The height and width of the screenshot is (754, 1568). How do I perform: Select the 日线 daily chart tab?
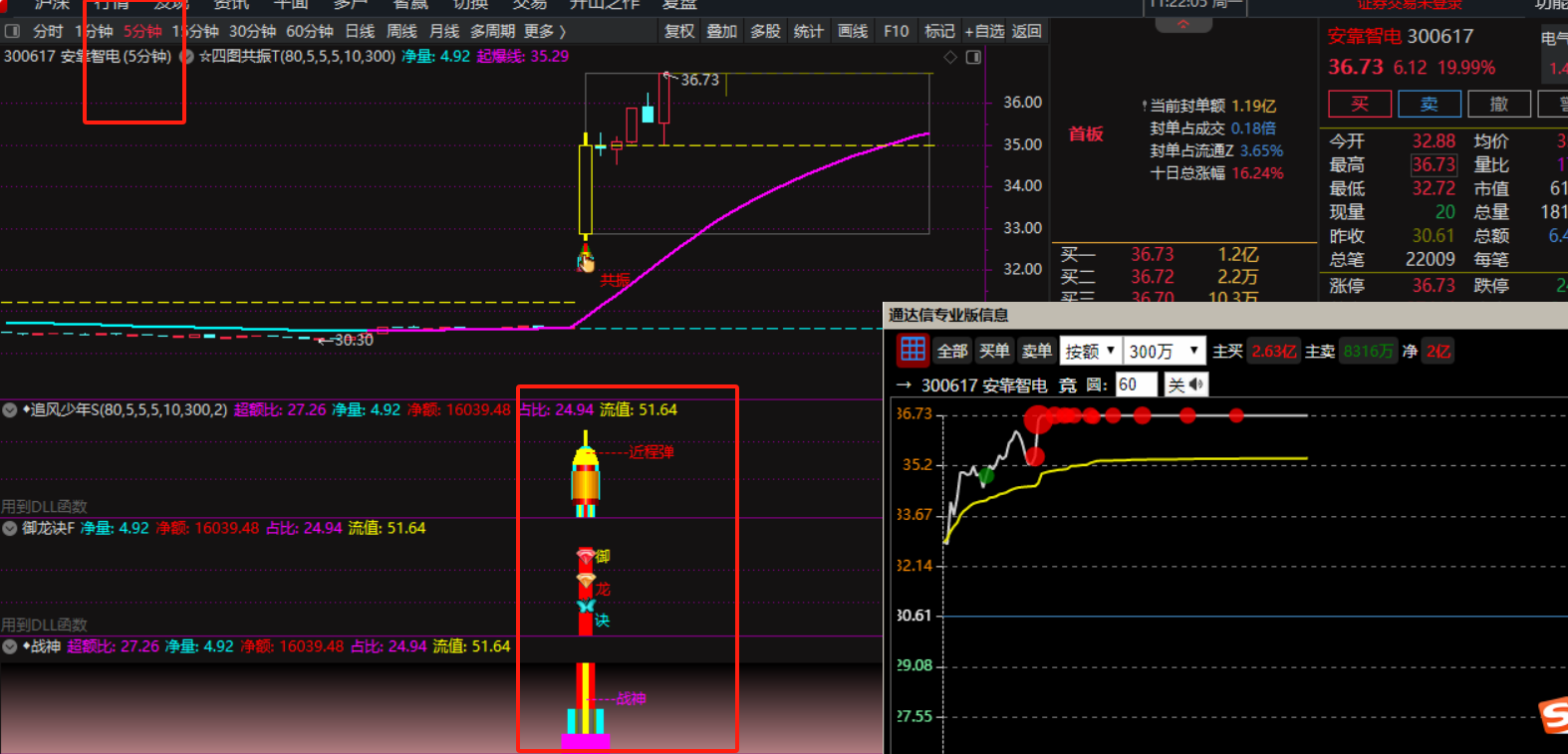(360, 31)
